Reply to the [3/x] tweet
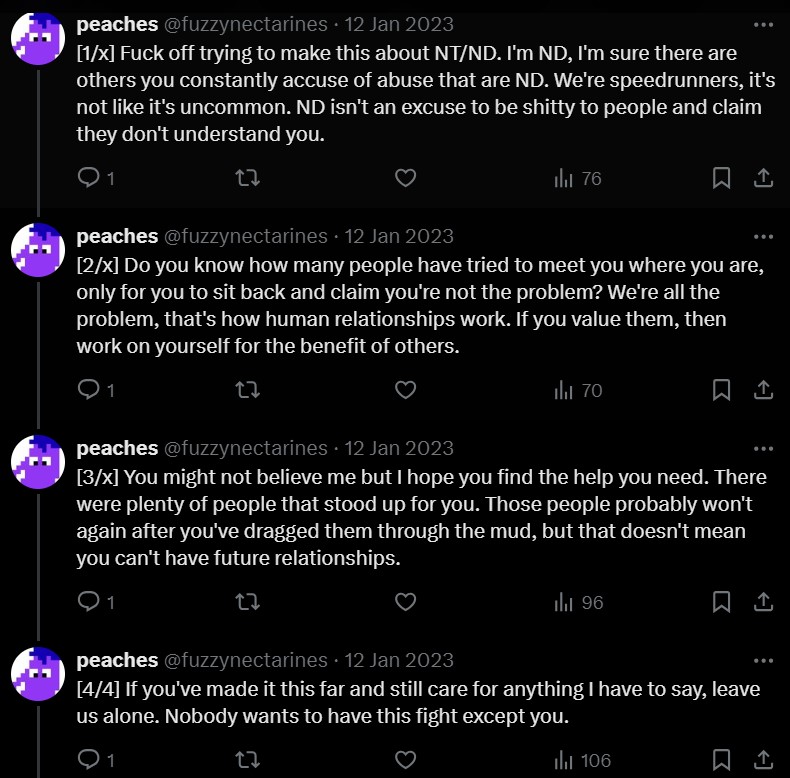The image size is (790, 778). tap(89, 602)
